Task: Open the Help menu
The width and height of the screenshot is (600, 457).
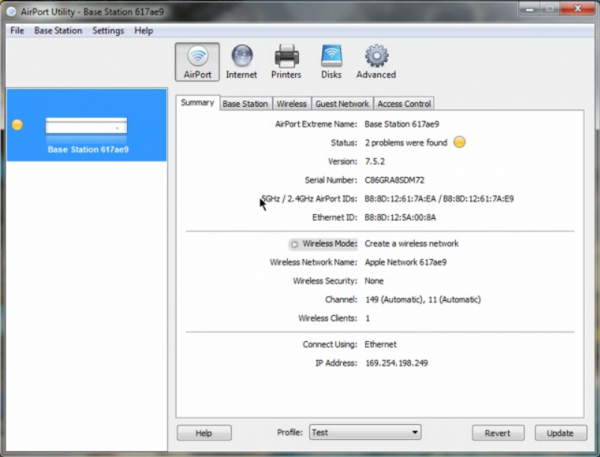Action: point(144,31)
